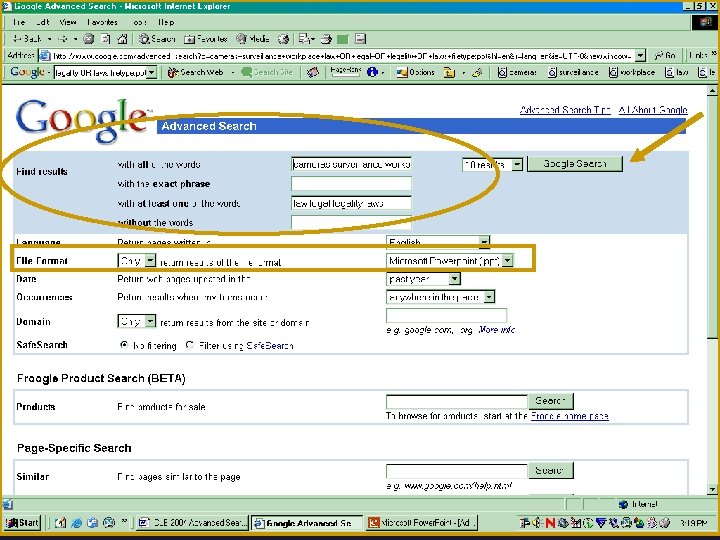The width and height of the screenshot is (720, 540).
Task: Open the Favorites menu
Action: [102, 22]
